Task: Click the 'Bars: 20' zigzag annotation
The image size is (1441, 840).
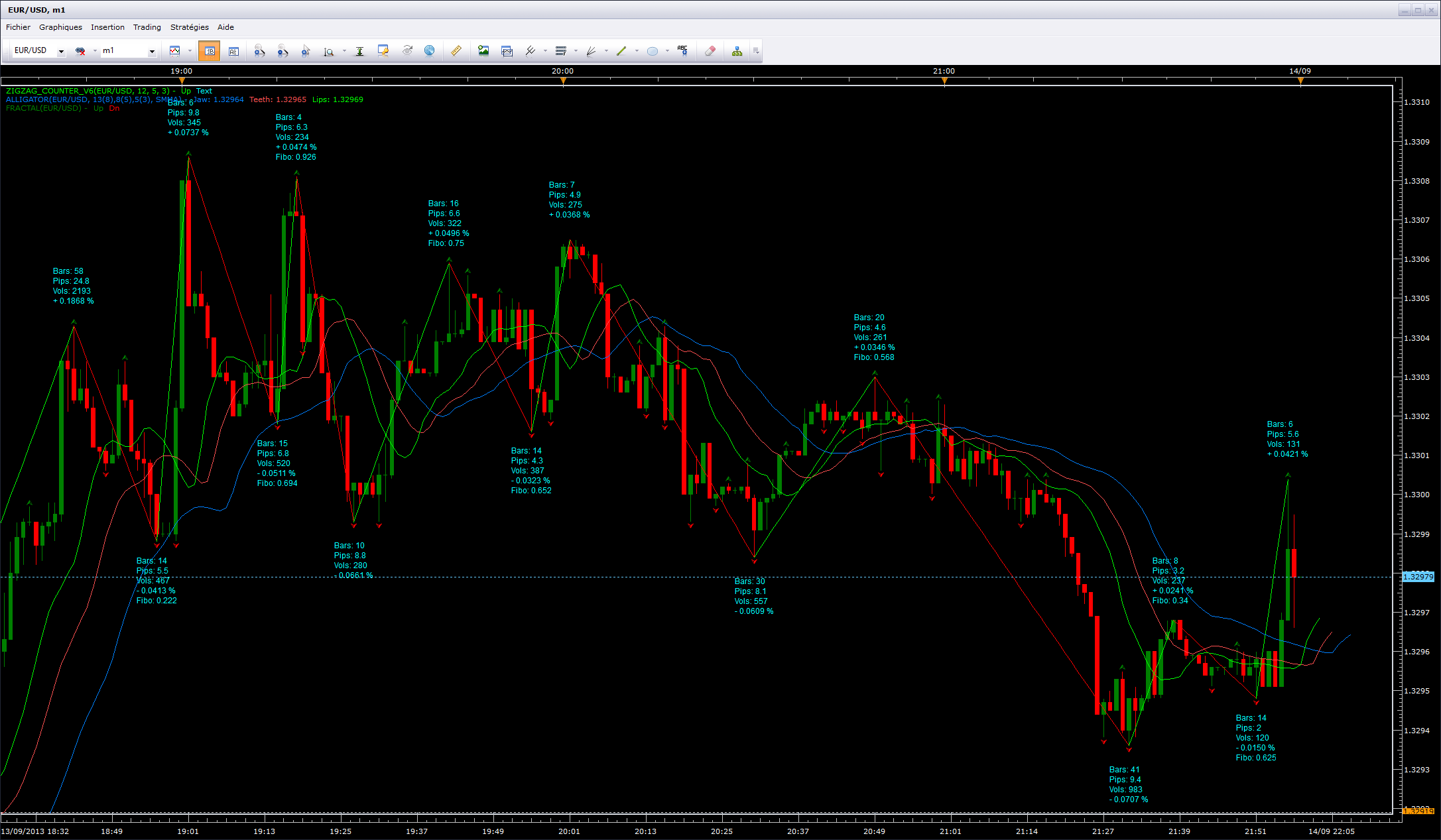Action: pyautogui.click(x=869, y=318)
